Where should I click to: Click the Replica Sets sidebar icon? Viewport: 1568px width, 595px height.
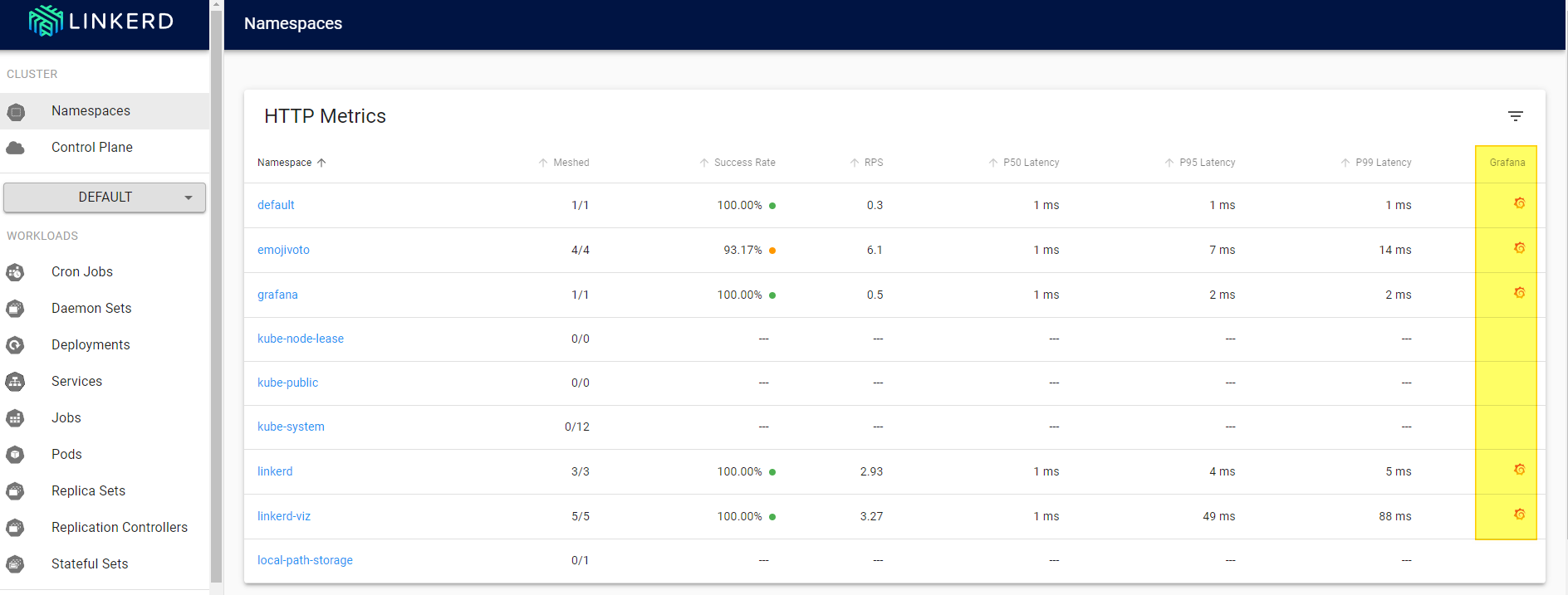tap(16, 491)
